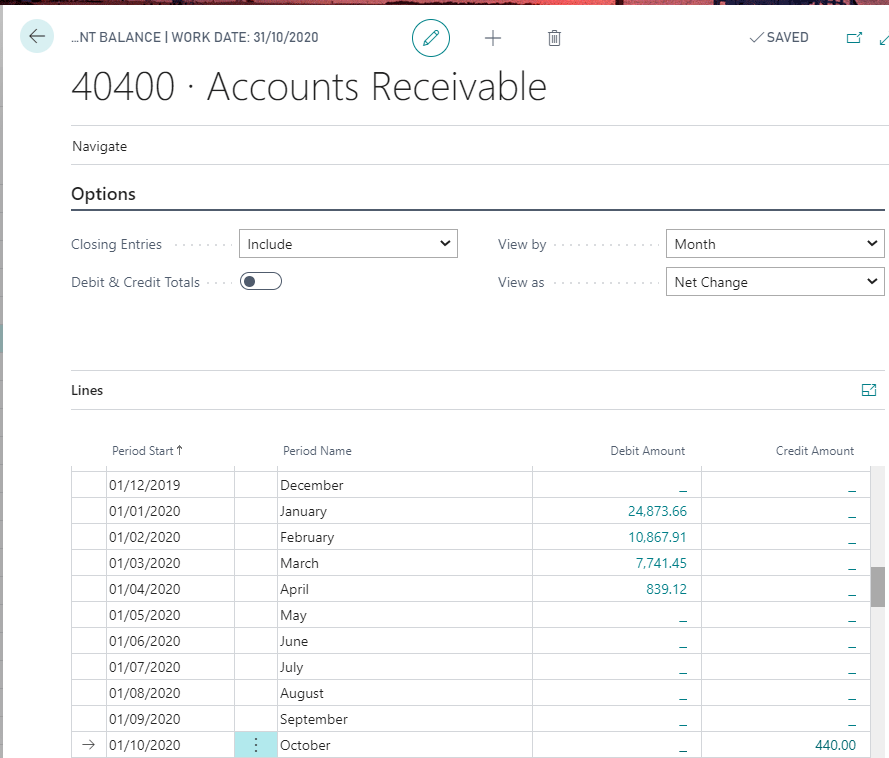Open the October row three-dot menu
The height and width of the screenshot is (758, 889).
(x=256, y=745)
